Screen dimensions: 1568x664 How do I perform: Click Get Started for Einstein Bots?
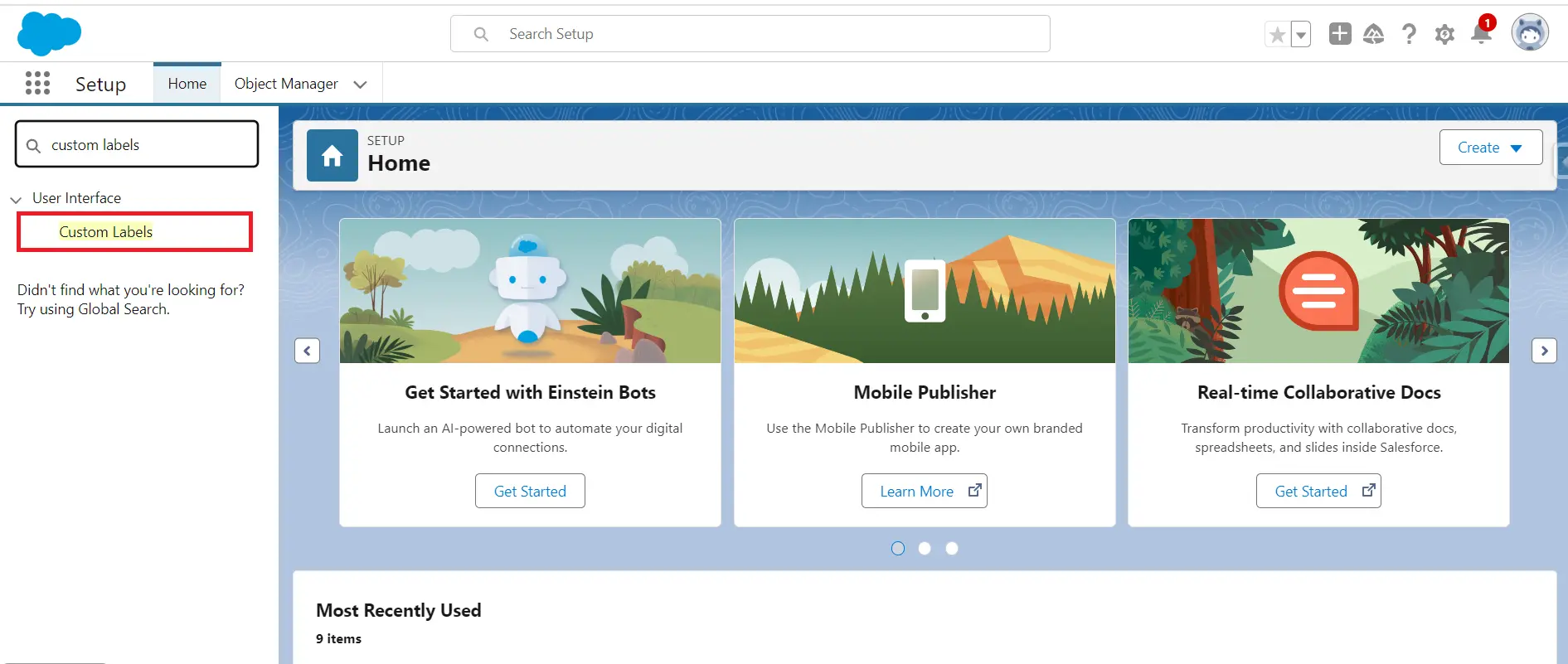point(530,491)
